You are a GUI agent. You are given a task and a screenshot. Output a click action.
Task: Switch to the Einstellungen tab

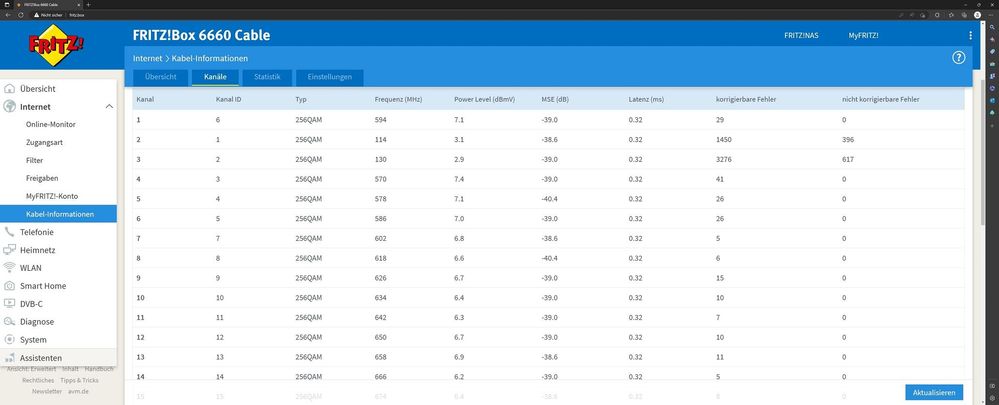(329, 77)
